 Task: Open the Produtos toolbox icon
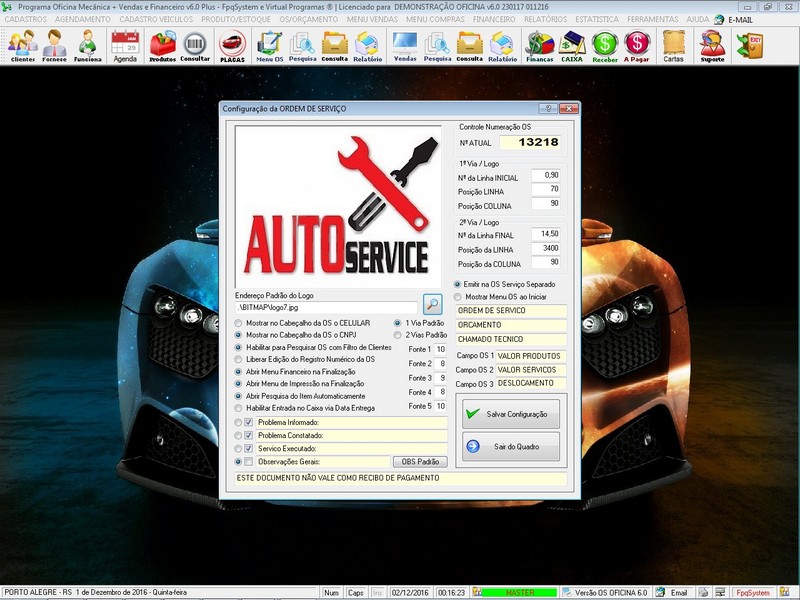click(x=163, y=46)
